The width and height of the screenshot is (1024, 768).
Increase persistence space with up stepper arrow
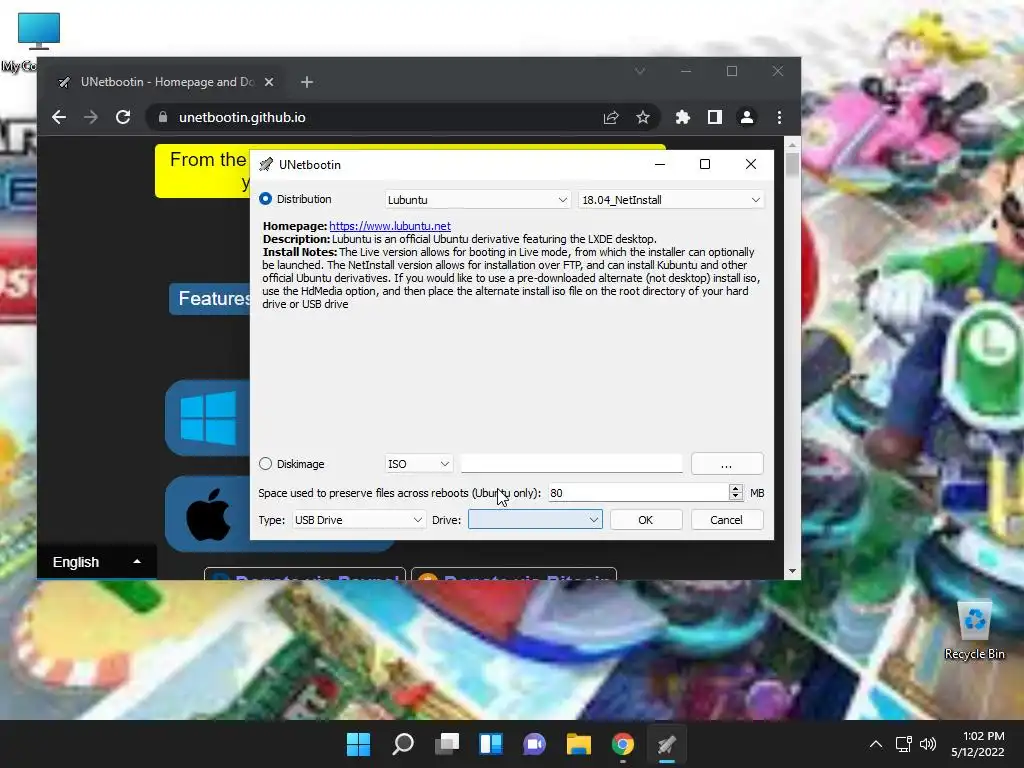click(736, 488)
